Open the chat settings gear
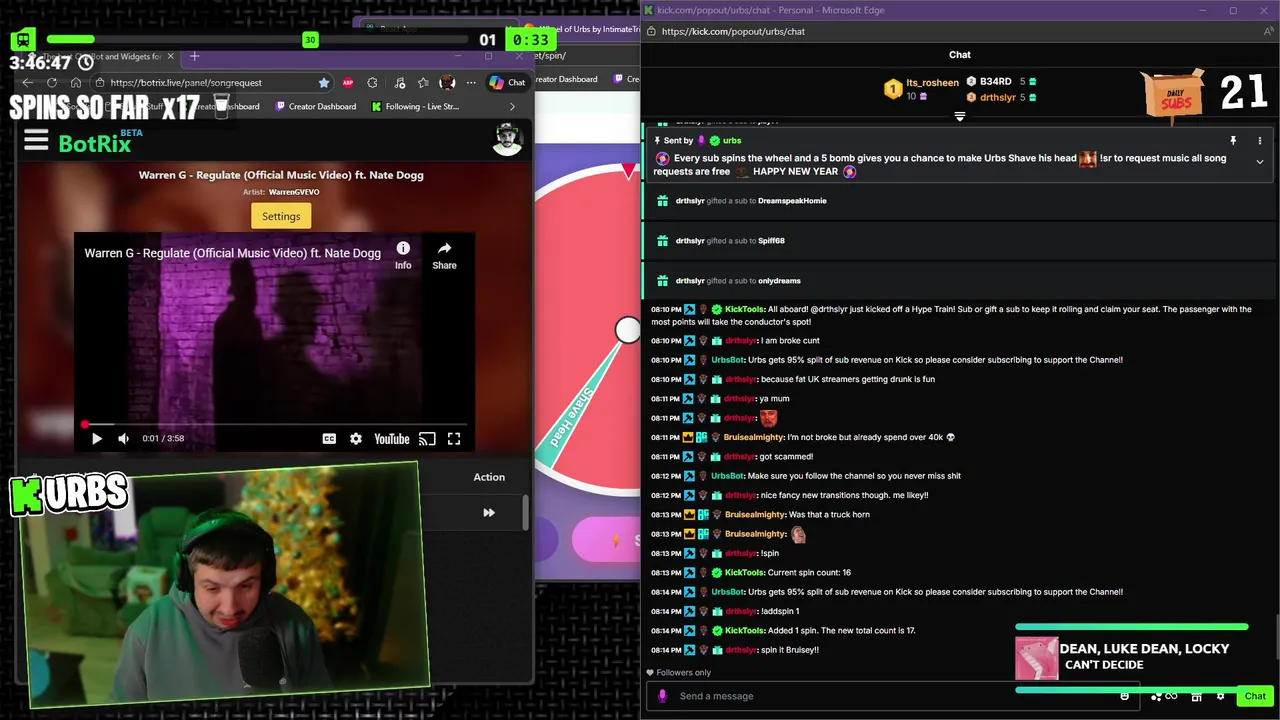 [x=1220, y=696]
